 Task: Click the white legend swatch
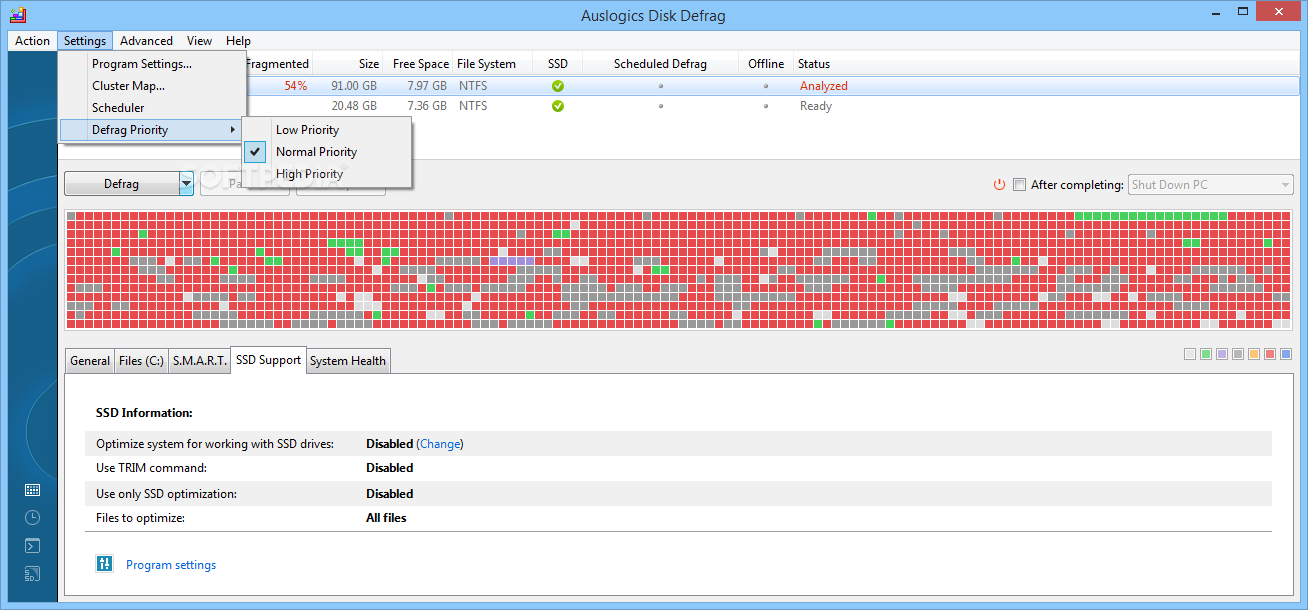(1189, 354)
